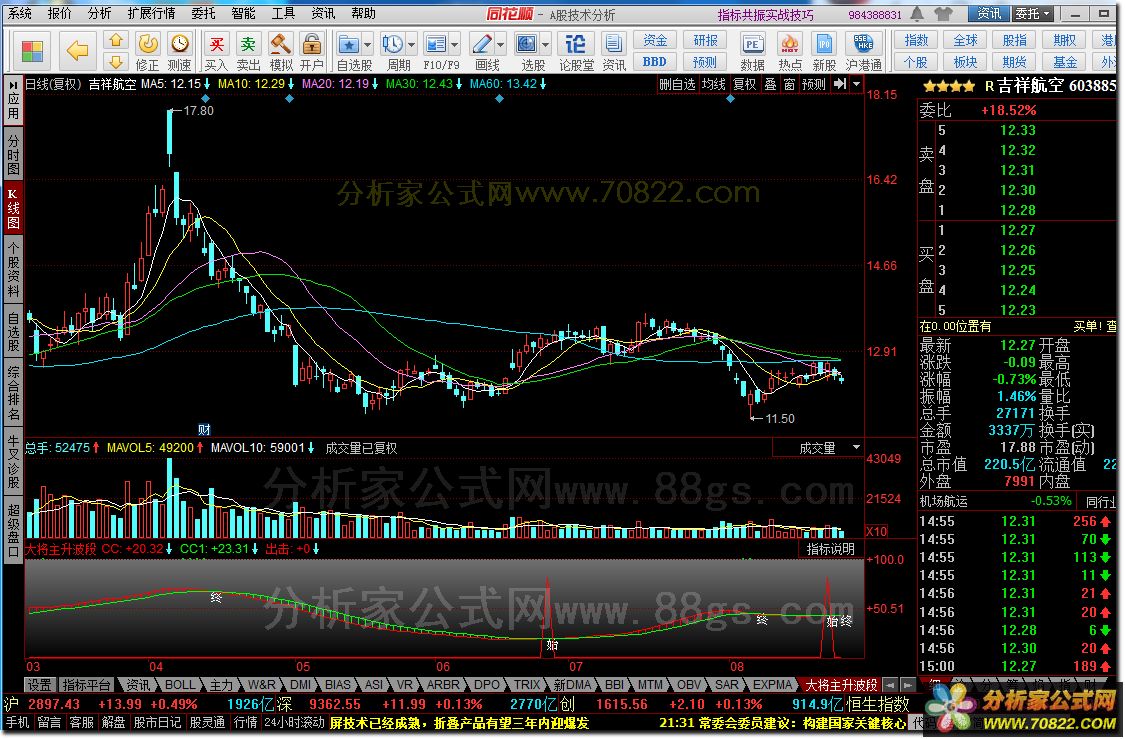This screenshot has height=739, width=1125.
Task: Click 删自选 remove from watchlist
Action: pyautogui.click(x=678, y=84)
